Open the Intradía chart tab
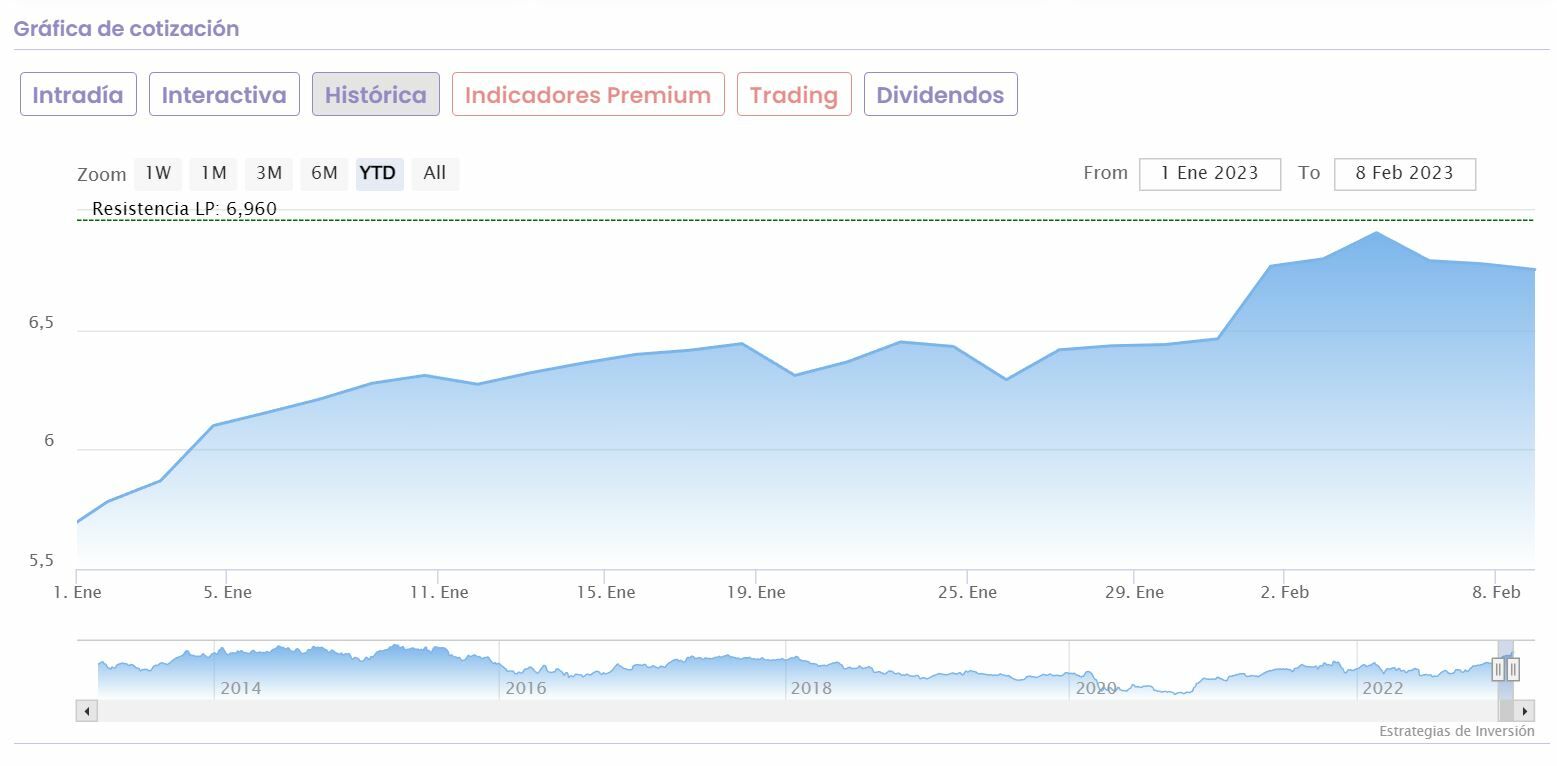The height and width of the screenshot is (766, 1557). [x=78, y=95]
